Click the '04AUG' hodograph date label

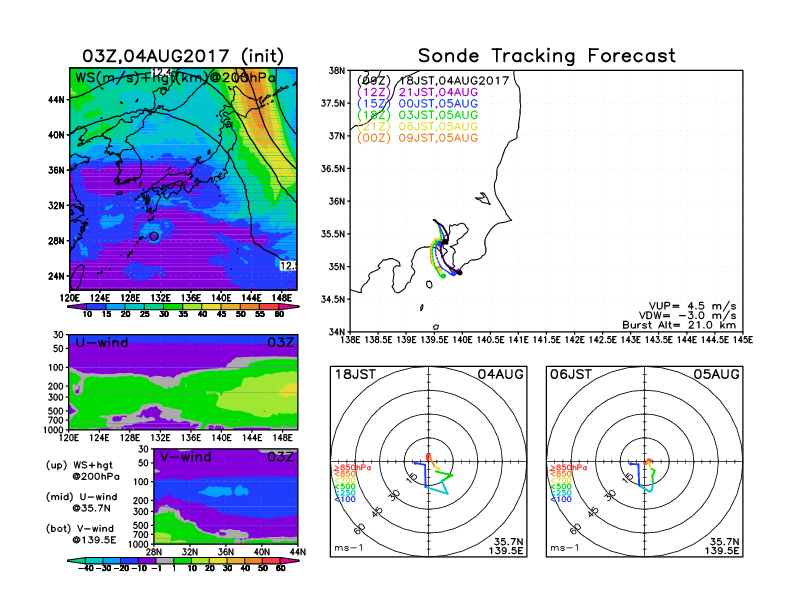point(501,374)
